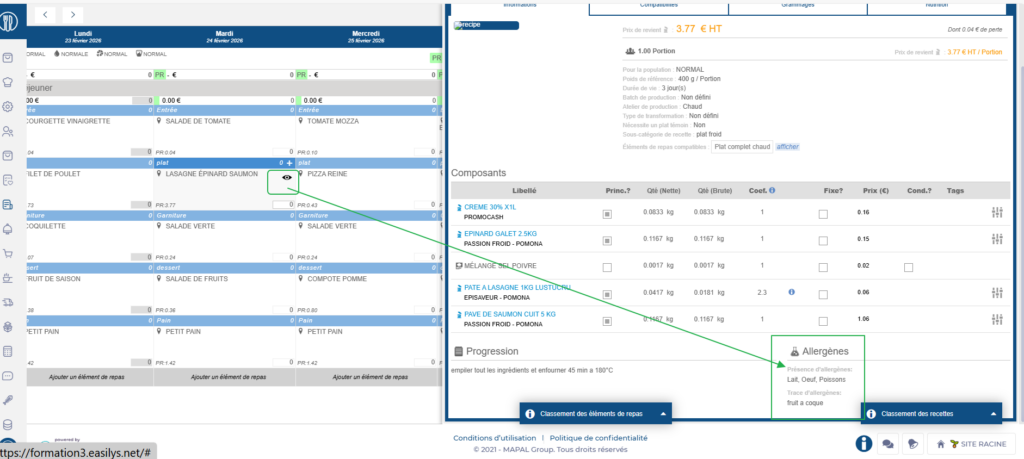Viewport: 1024px width, 459px height.
Task: Open the chat bubbles icon in footer
Action: click(887, 443)
